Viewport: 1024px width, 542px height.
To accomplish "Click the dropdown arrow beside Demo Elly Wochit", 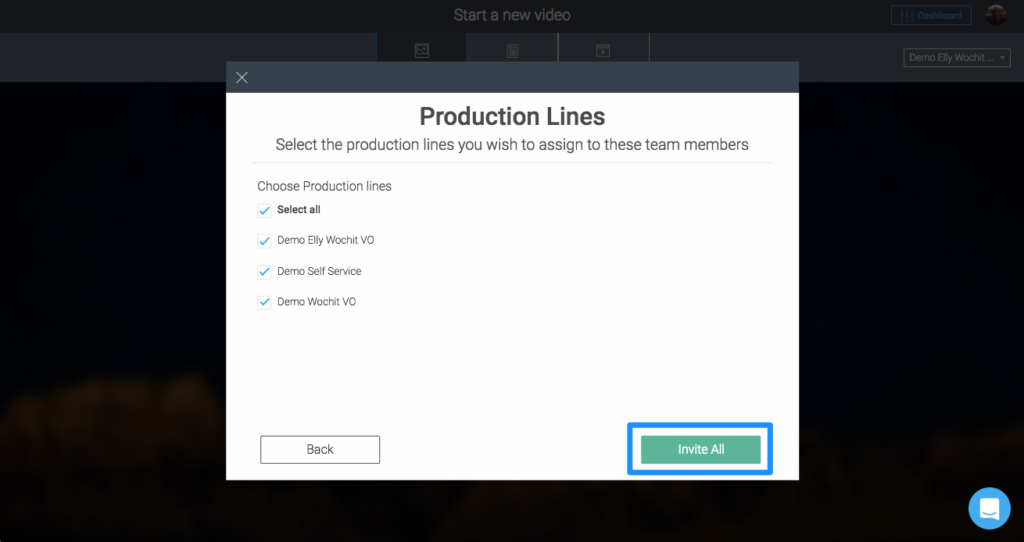I will point(1002,58).
